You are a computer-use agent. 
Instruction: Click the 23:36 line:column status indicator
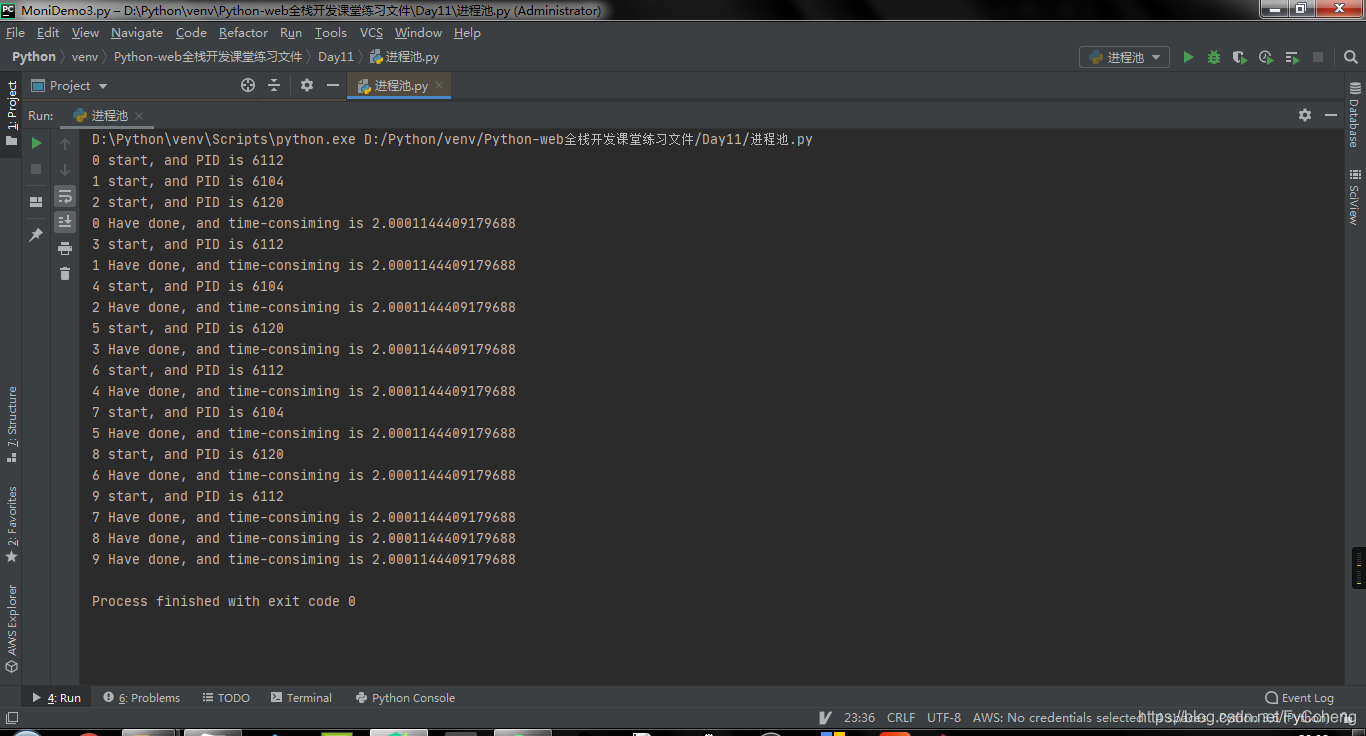click(859, 718)
